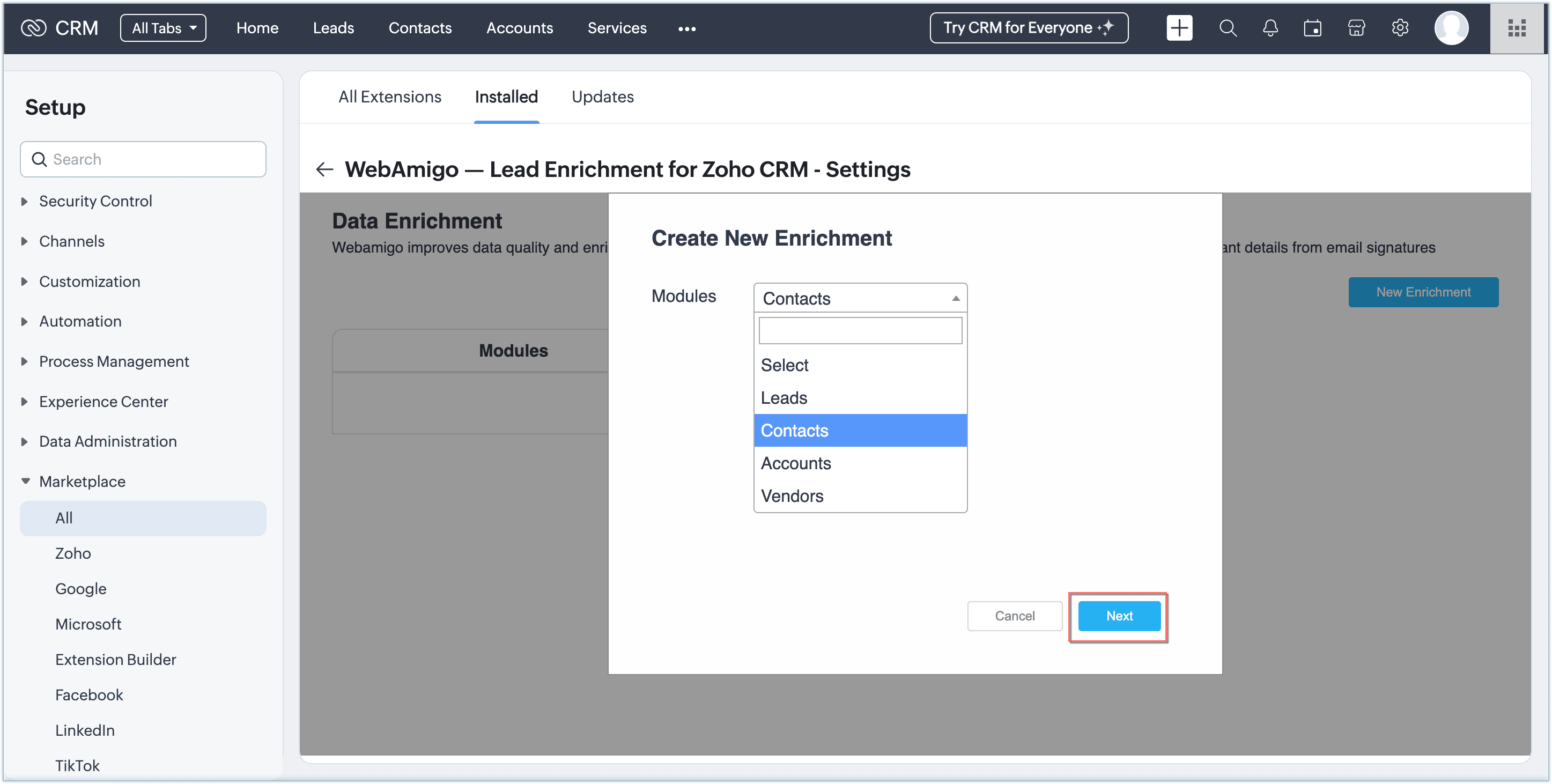The width and height of the screenshot is (1552, 784).
Task: Collapse the Marketplace section
Action: click(x=82, y=482)
